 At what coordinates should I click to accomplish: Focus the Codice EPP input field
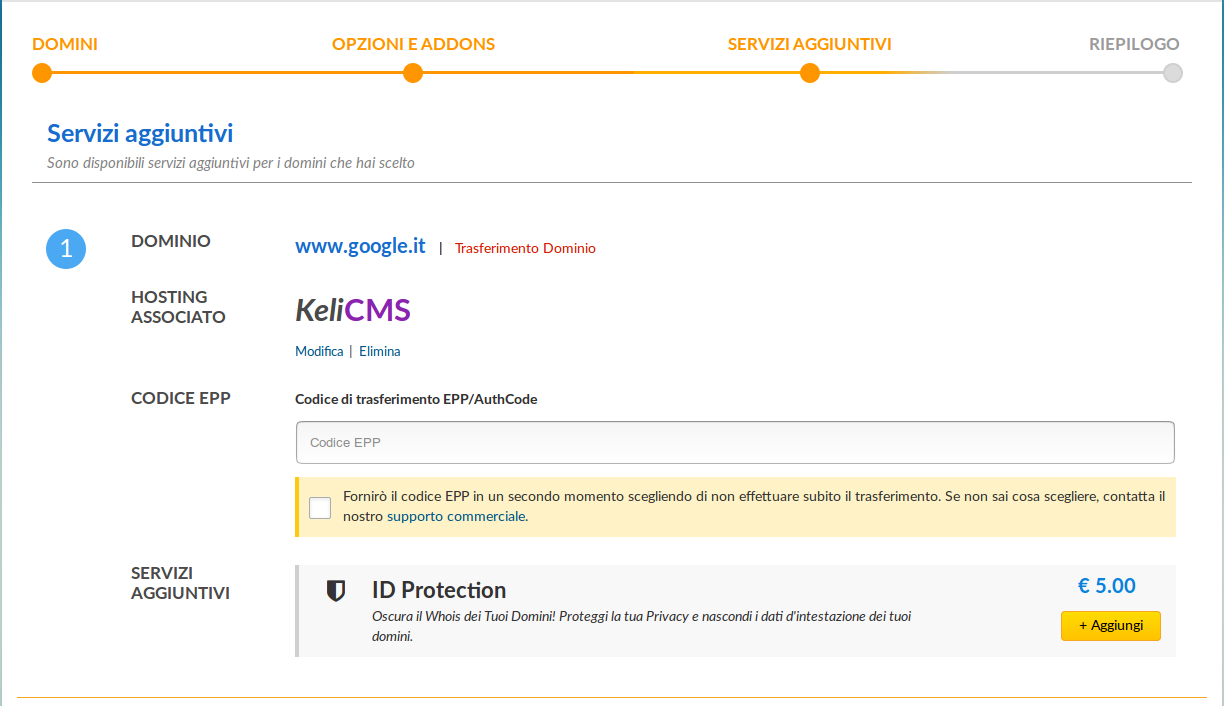(735, 442)
